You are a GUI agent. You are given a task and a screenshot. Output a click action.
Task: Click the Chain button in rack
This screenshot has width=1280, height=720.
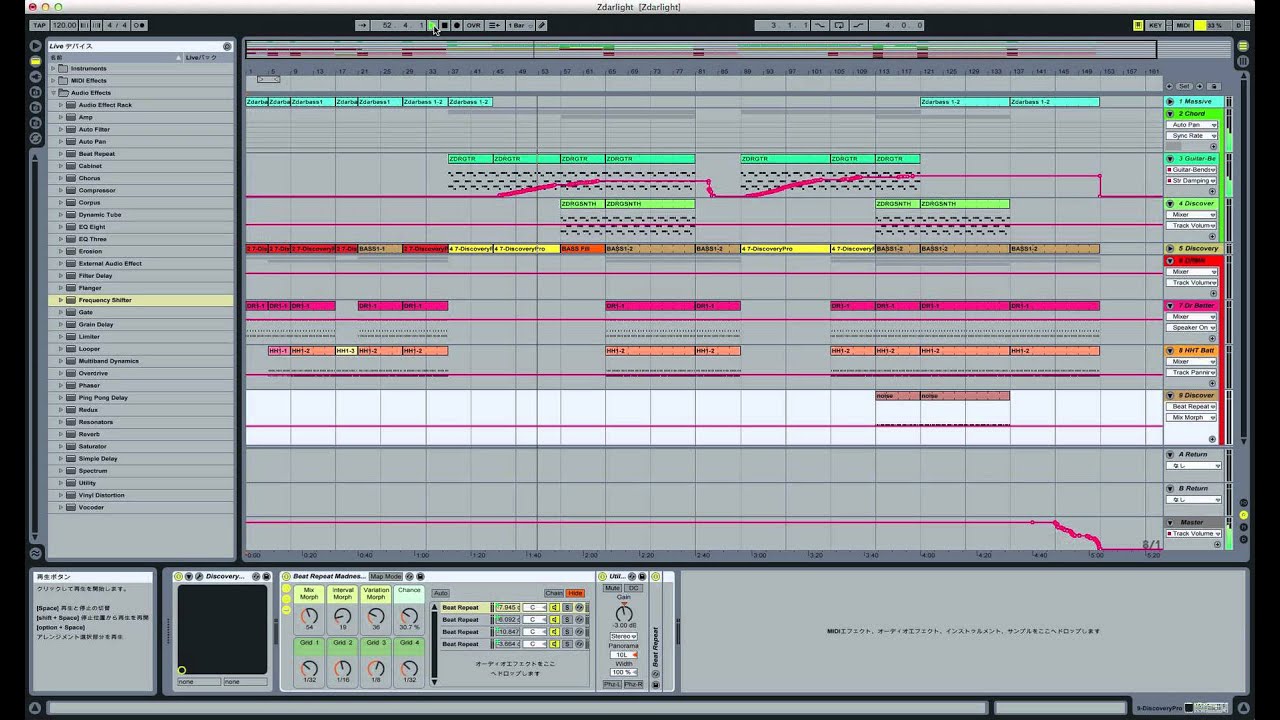554,593
